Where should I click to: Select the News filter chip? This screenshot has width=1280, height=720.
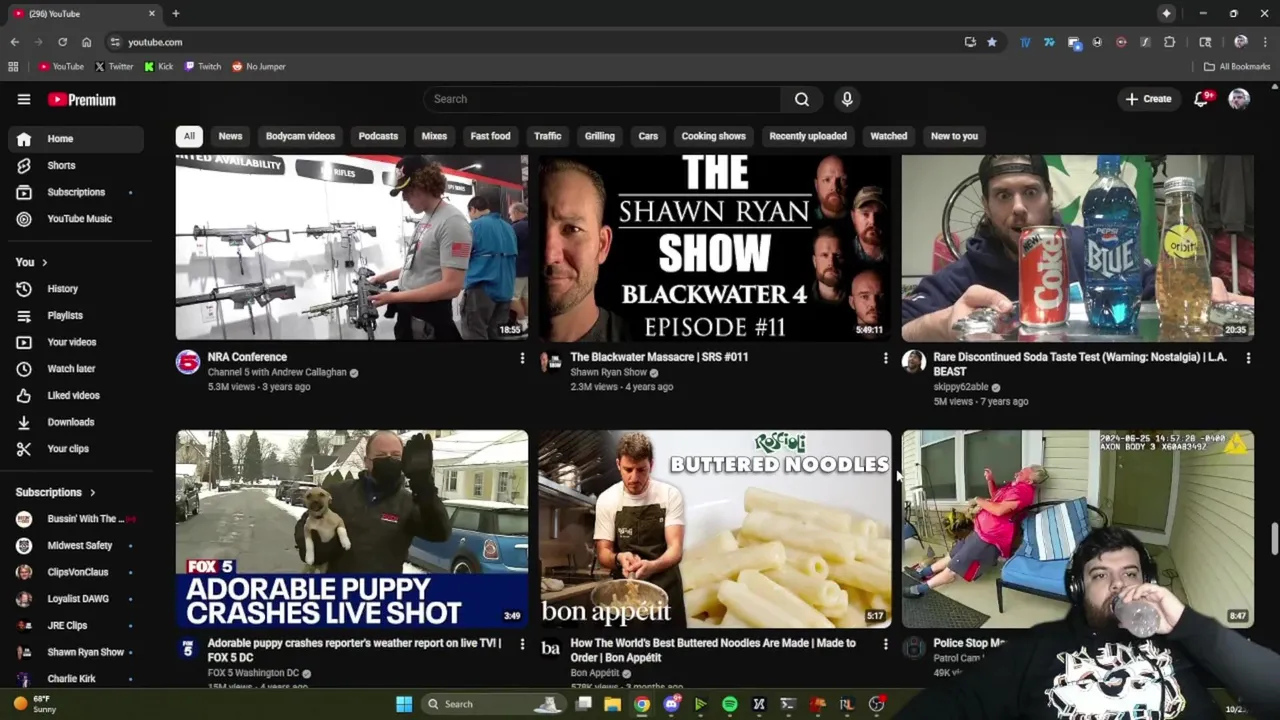tap(230, 136)
